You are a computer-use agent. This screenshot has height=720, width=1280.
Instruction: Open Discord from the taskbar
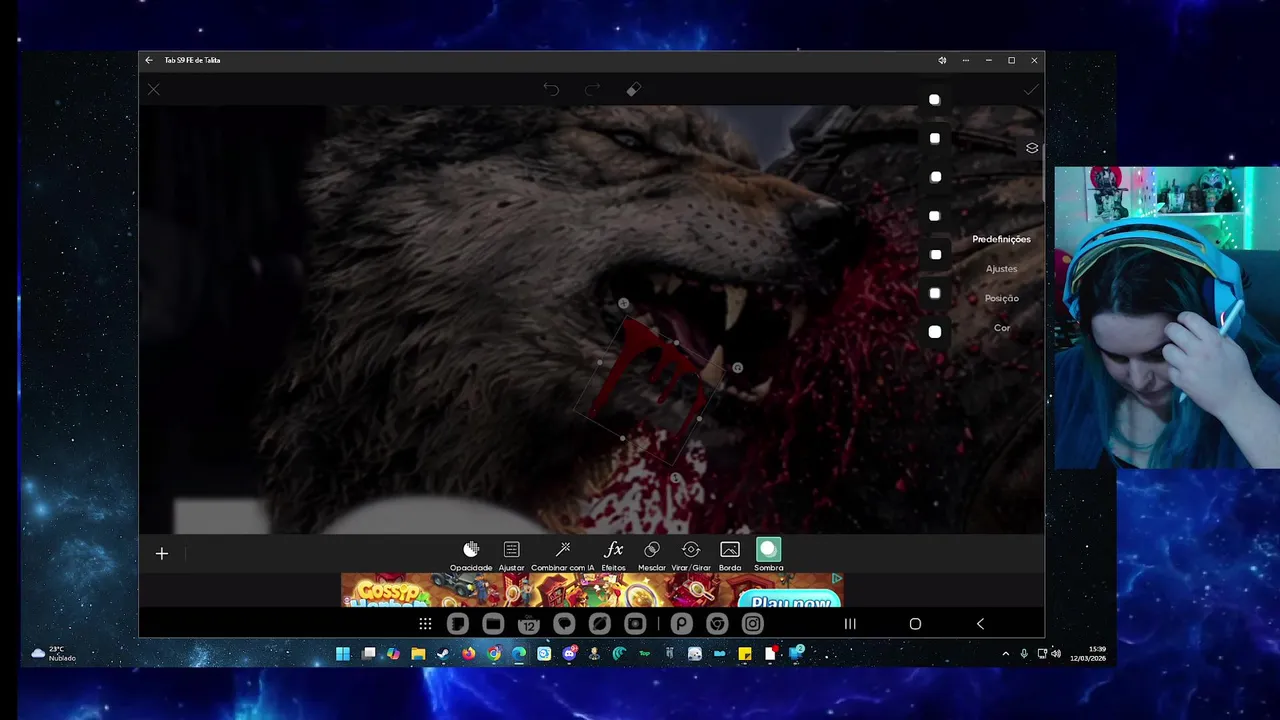(570, 654)
